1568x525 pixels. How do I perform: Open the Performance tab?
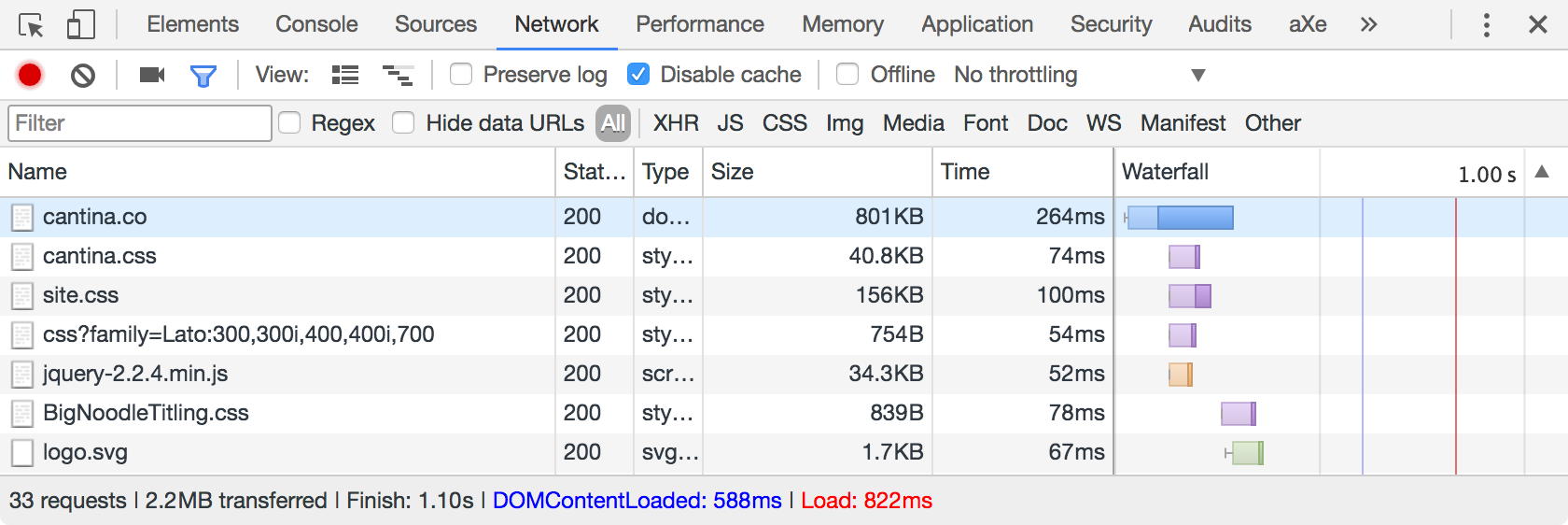(x=700, y=24)
